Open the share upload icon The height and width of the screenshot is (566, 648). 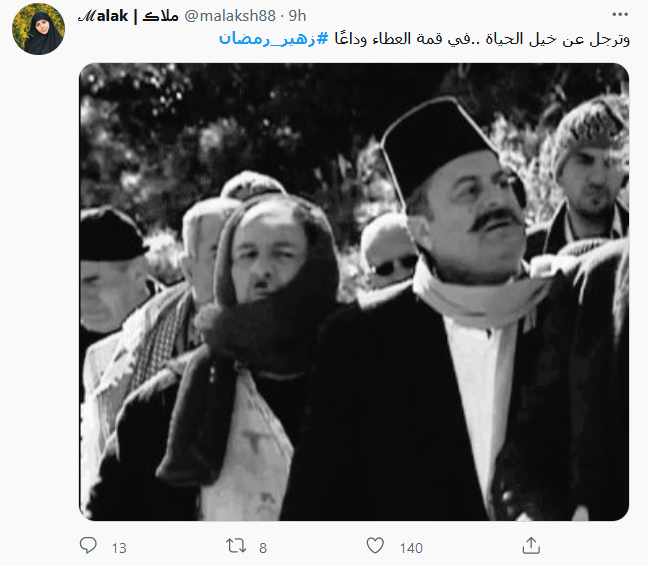tap(531, 545)
